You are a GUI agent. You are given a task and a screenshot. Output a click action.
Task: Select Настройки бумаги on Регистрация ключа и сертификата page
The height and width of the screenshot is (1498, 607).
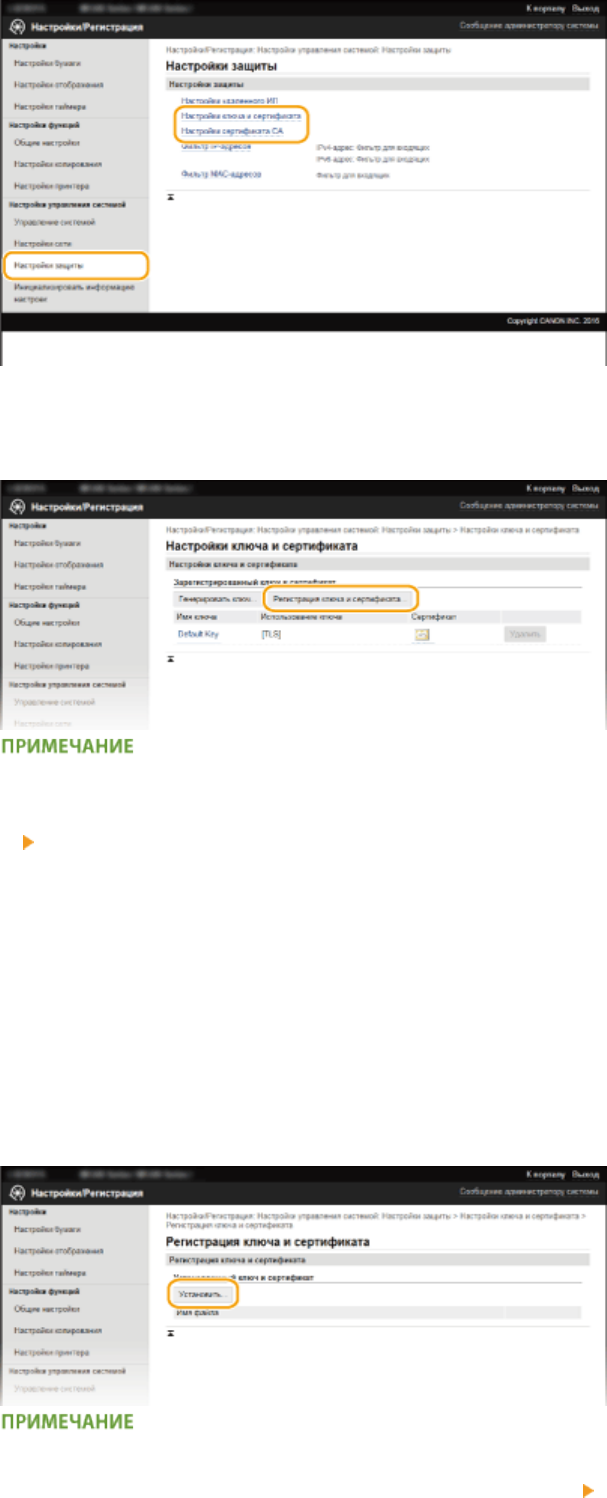(47, 1229)
